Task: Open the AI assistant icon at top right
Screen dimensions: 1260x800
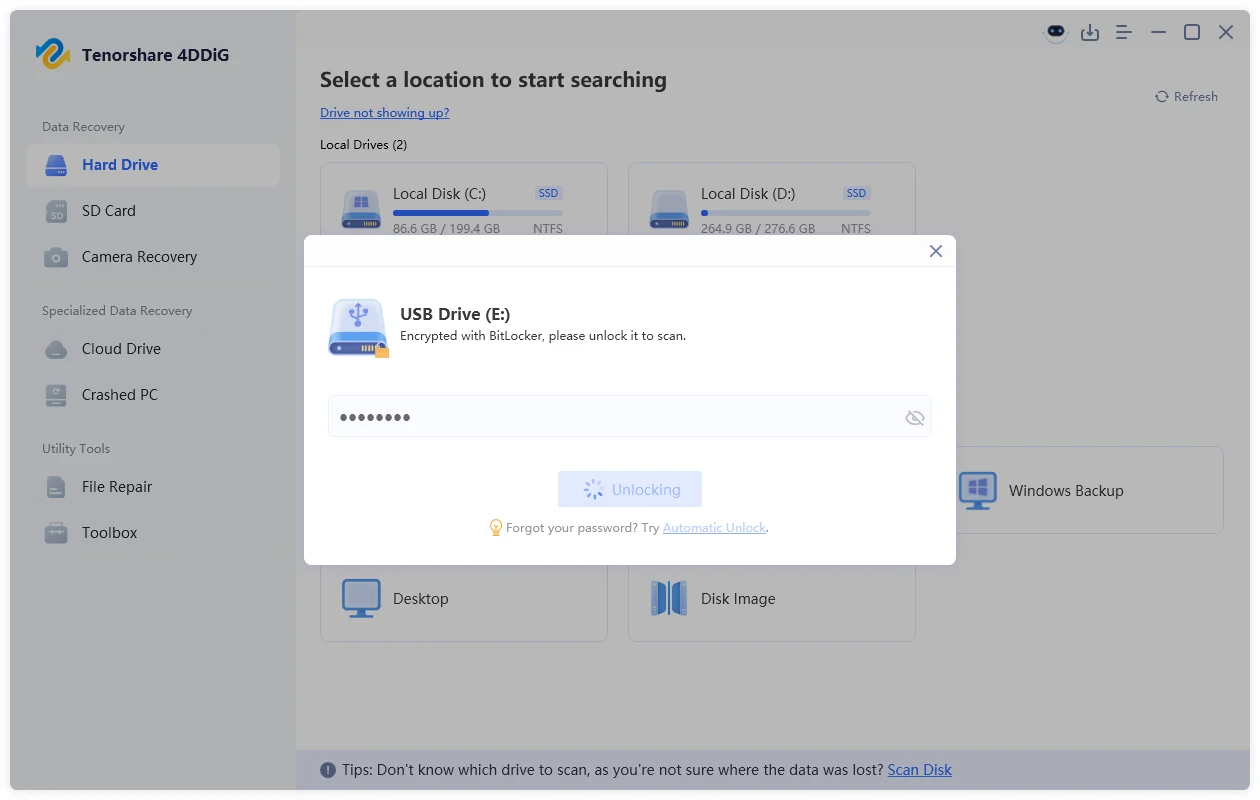Action: coord(1056,32)
